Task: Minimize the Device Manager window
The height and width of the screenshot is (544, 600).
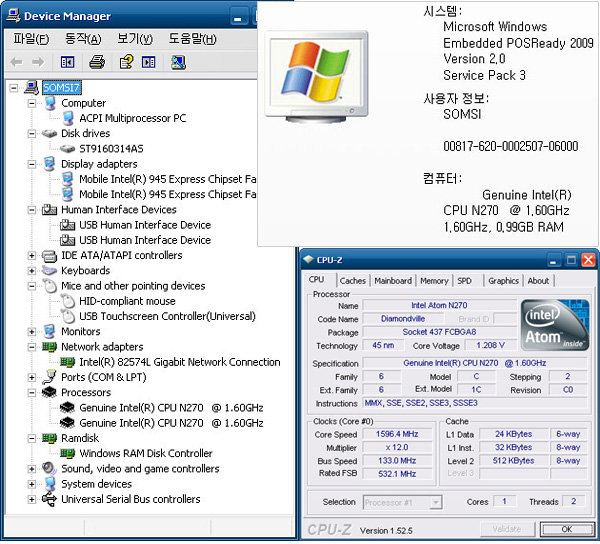Action: (x=238, y=17)
